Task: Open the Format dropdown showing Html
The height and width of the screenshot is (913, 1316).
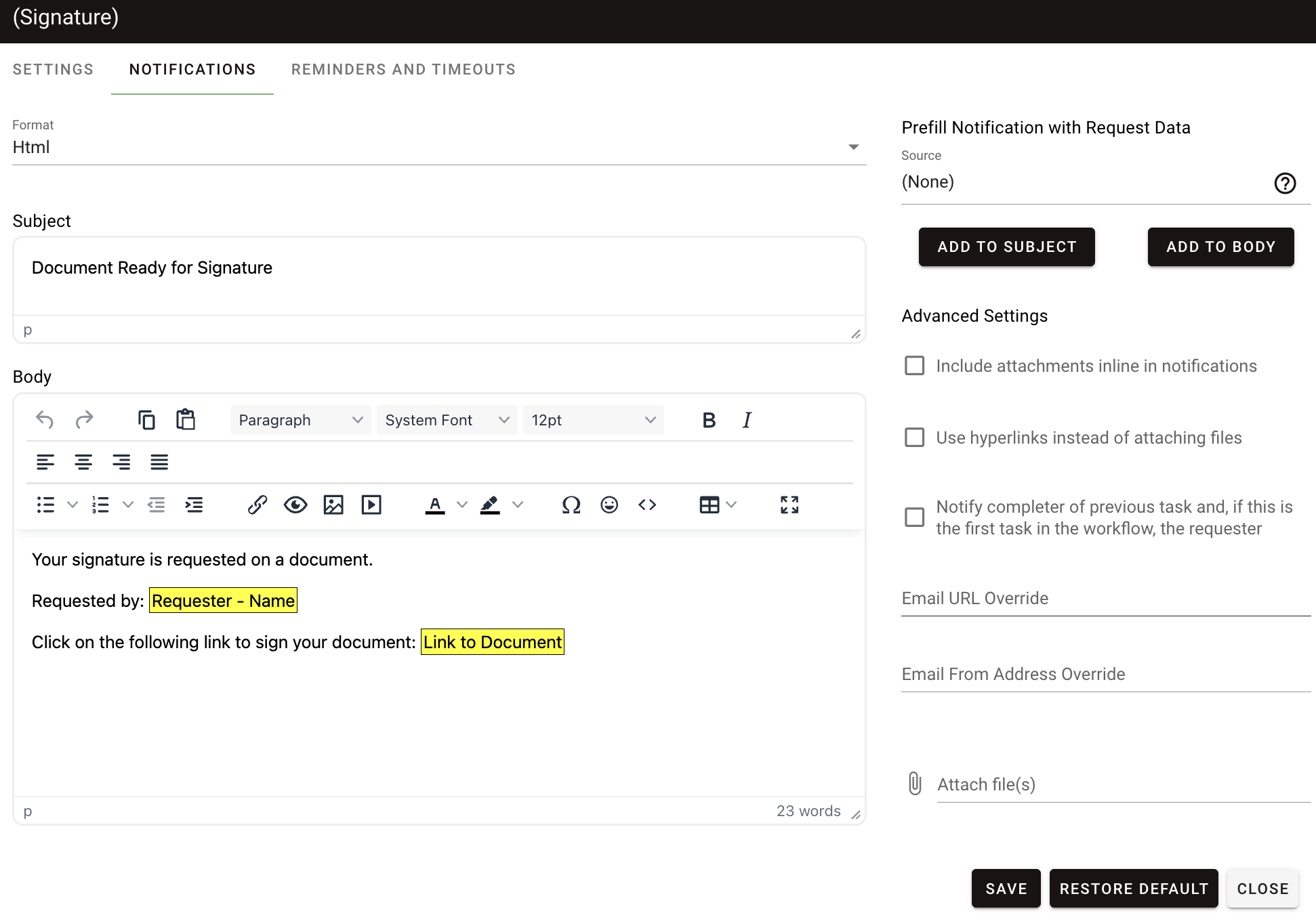Action: coord(854,146)
